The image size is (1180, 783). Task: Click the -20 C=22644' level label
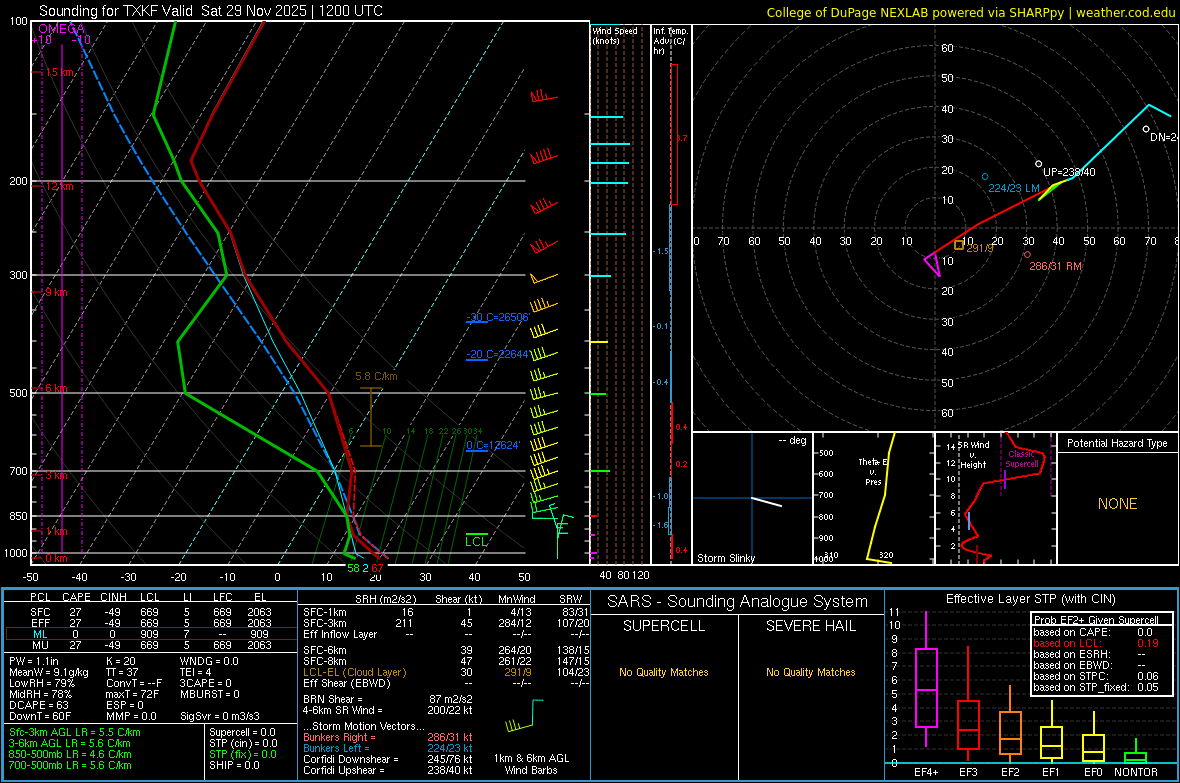click(x=497, y=354)
